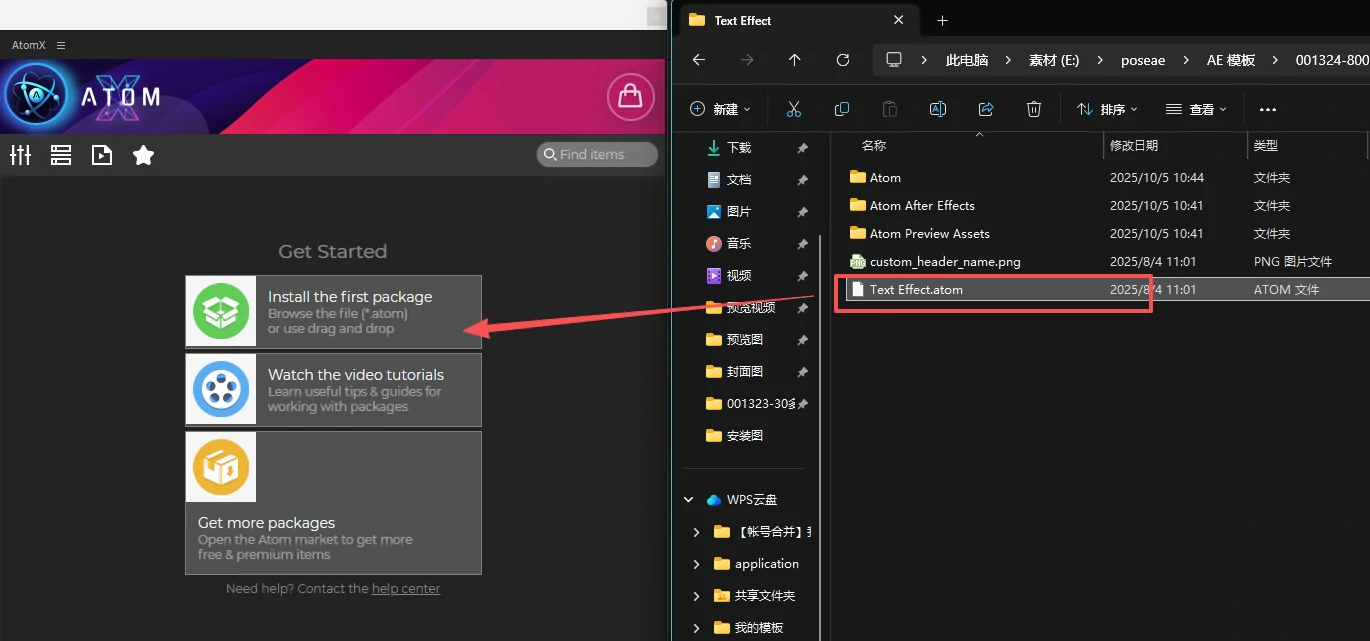Image resolution: width=1370 pixels, height=641 pixels.
Task: Navigate to AE 模板 breadcrumb
Action: click(x=1231, y=60)
